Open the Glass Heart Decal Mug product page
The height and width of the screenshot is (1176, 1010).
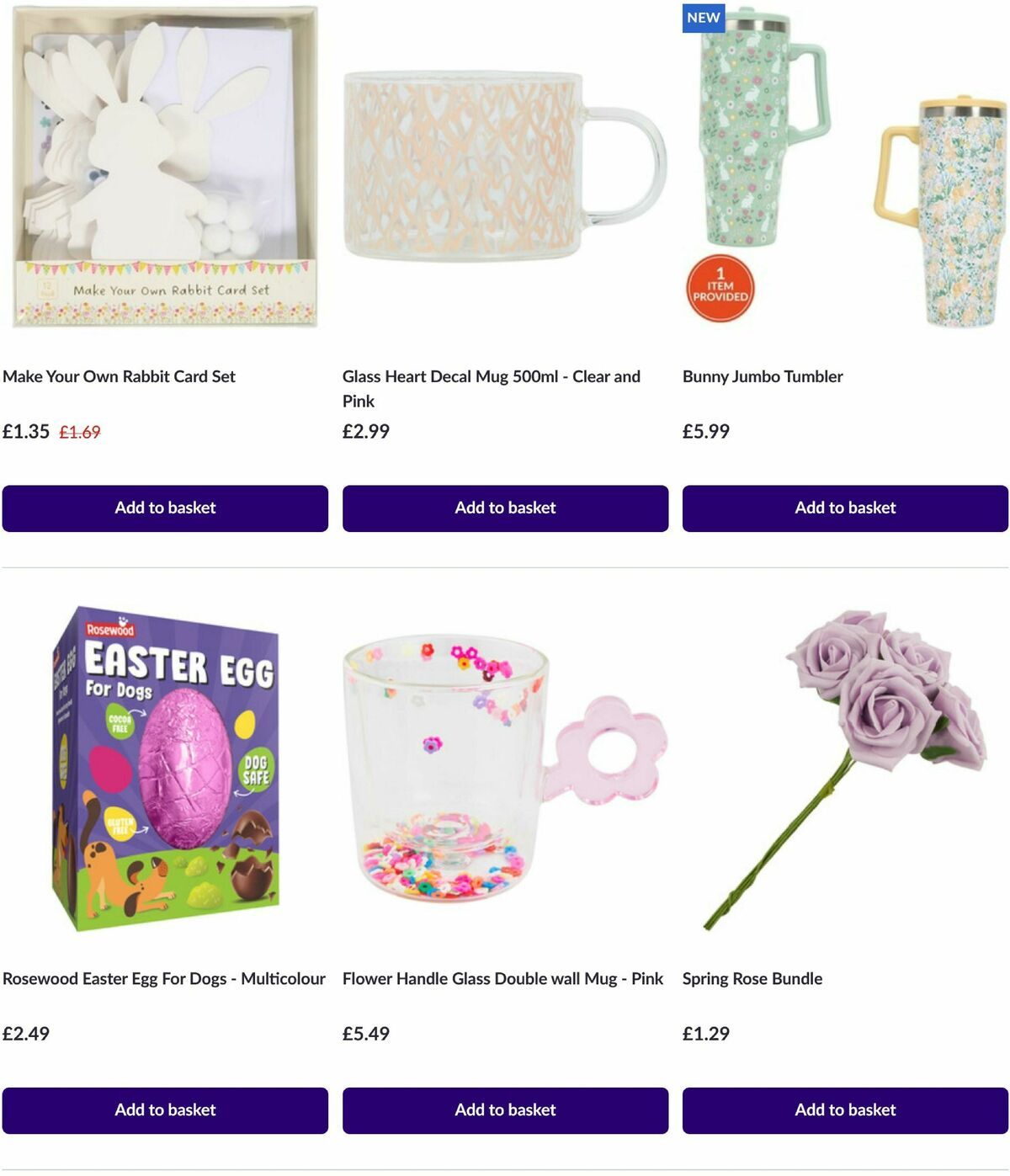pyautogui.click(x=491, y=376)
